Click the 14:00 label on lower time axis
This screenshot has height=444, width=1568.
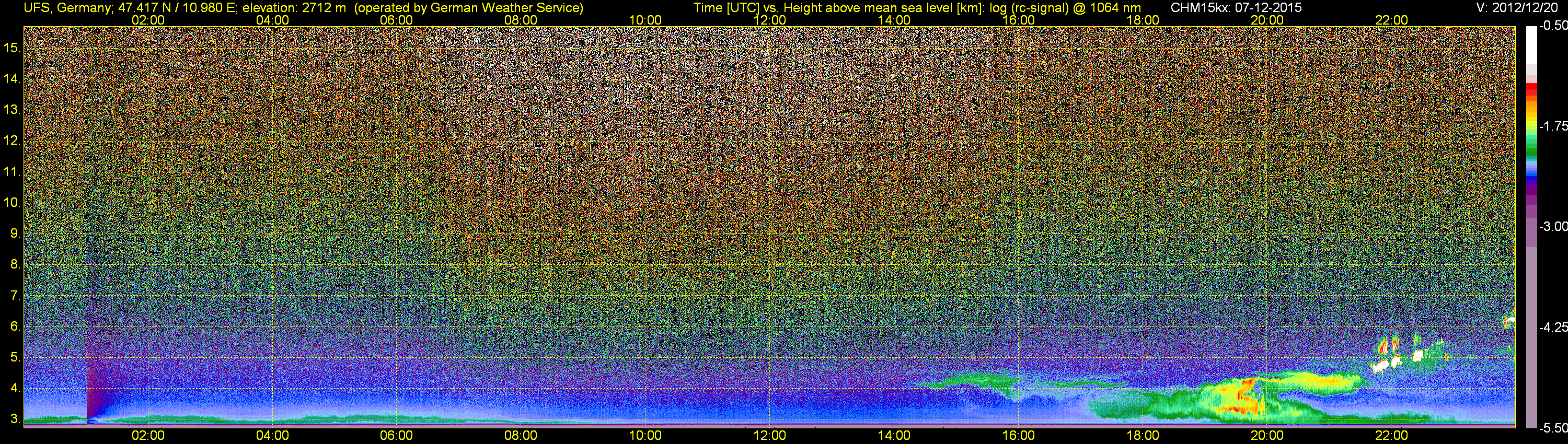[894, 436]
